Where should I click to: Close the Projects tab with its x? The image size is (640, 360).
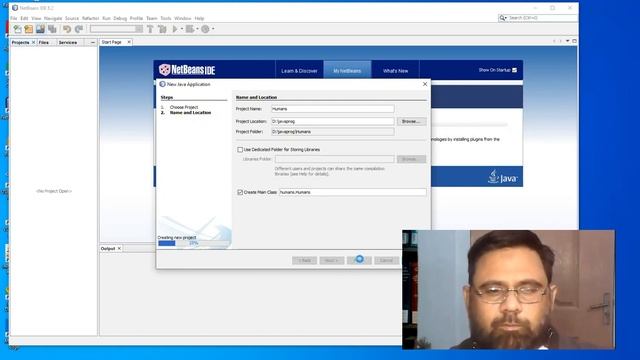(x=33, y=42)
